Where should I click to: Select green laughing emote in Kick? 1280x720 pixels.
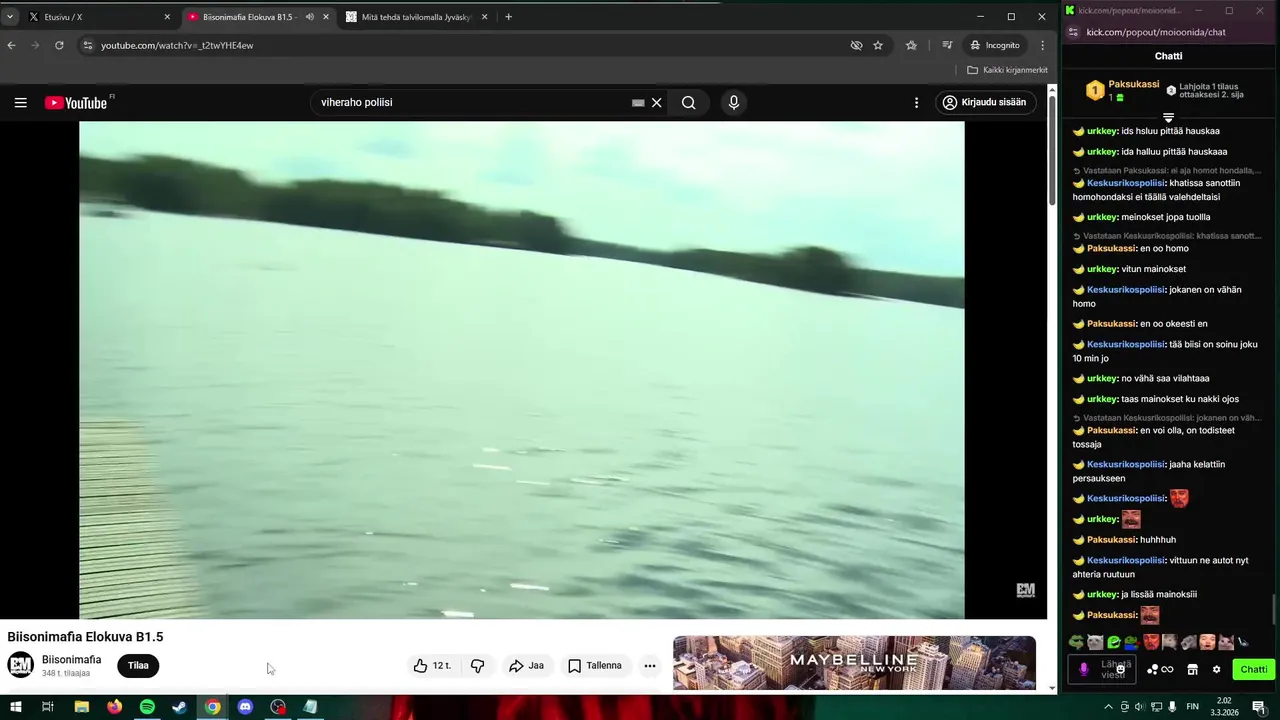[x=1113, y=642]
